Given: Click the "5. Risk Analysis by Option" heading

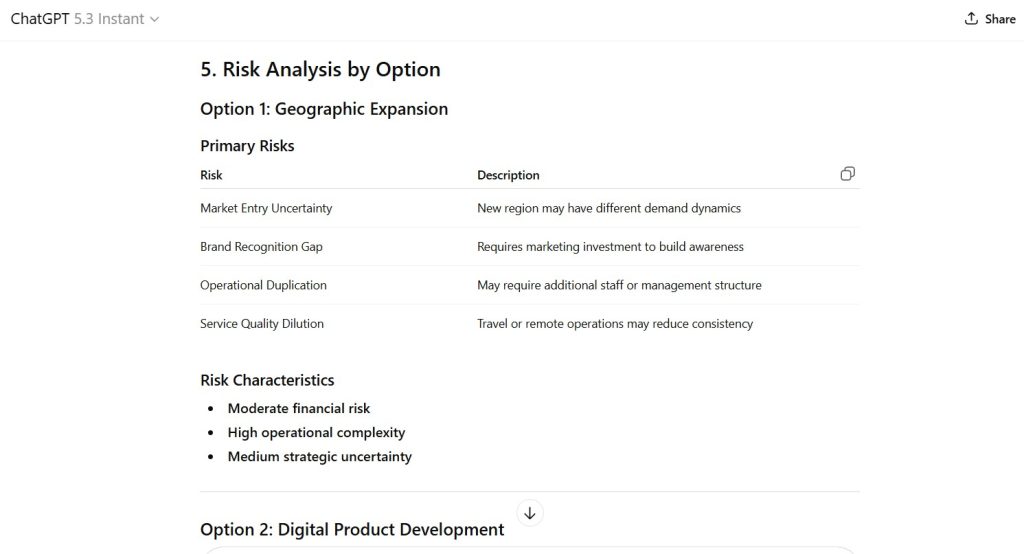Looking at the screenshot, I should 320,69.
